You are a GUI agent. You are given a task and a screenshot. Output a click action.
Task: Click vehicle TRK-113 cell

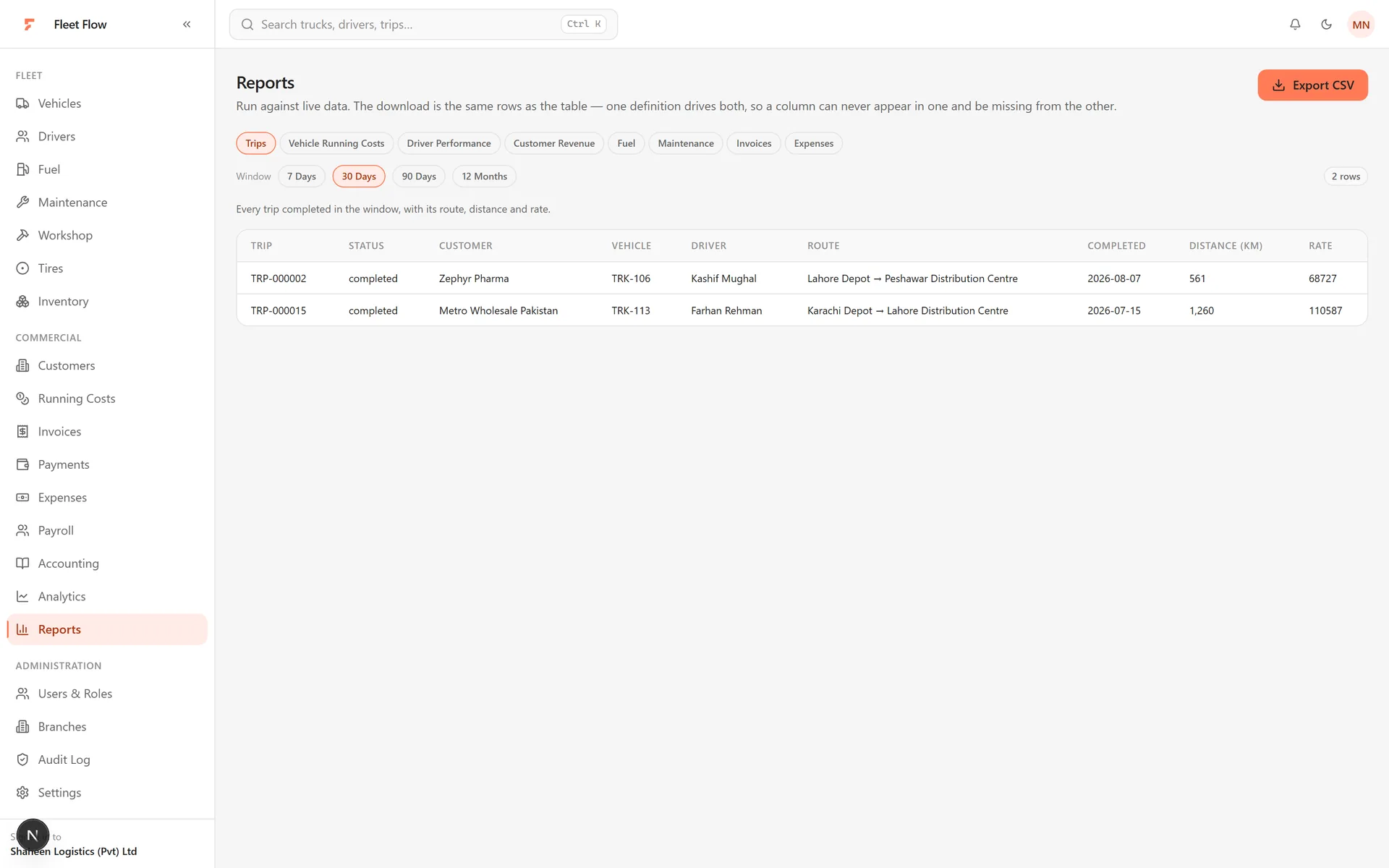click(x=631, y=311)
